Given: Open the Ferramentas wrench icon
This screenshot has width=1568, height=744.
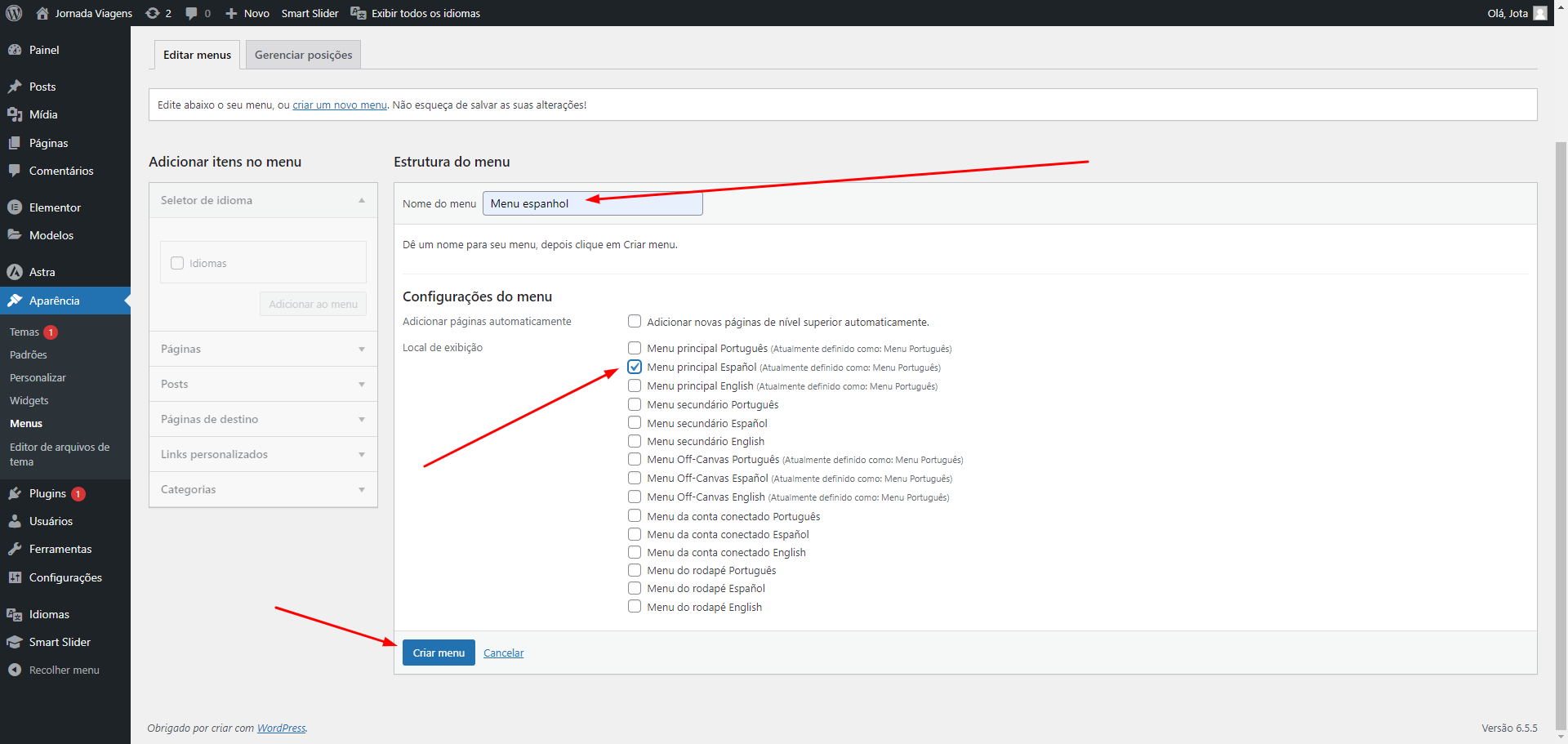Looking at the screenshot, I should (x=15, y=549).
